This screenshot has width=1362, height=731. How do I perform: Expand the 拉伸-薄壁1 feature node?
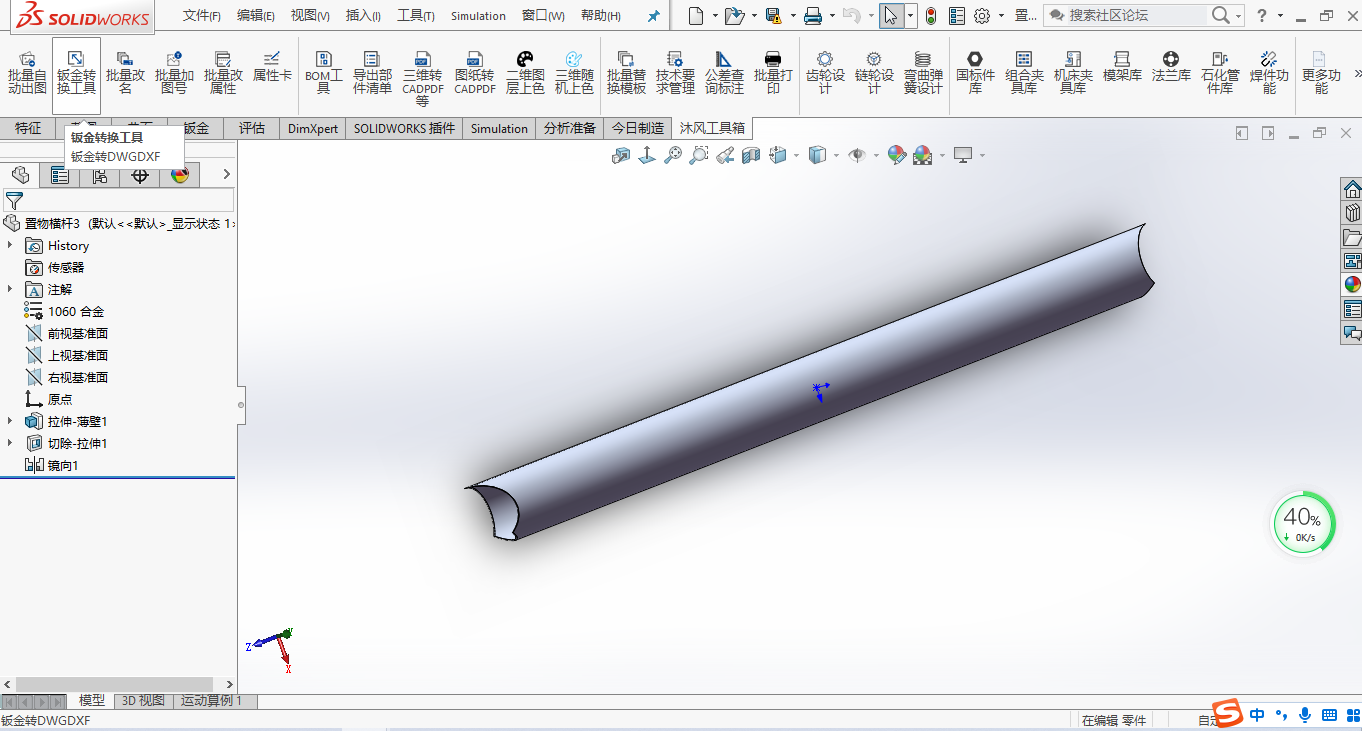(10, 421)
